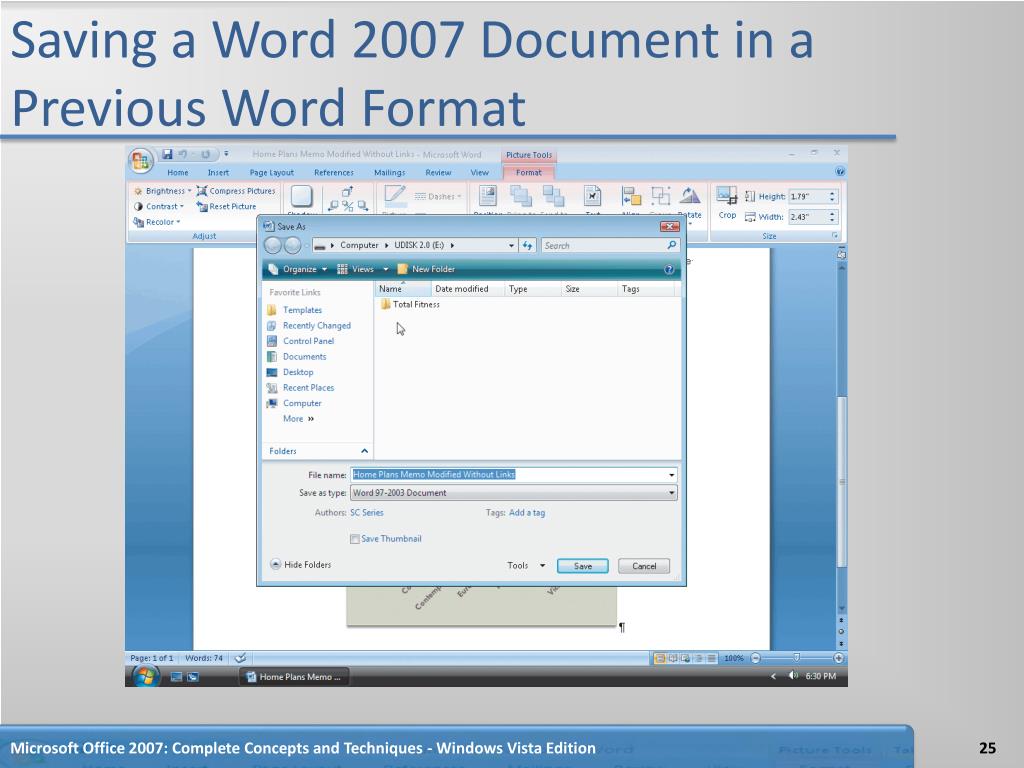Image resolution: width=1024 pixels, height=768 pixels.
Task: Open Computer favorite link
Action: (302, 404)
